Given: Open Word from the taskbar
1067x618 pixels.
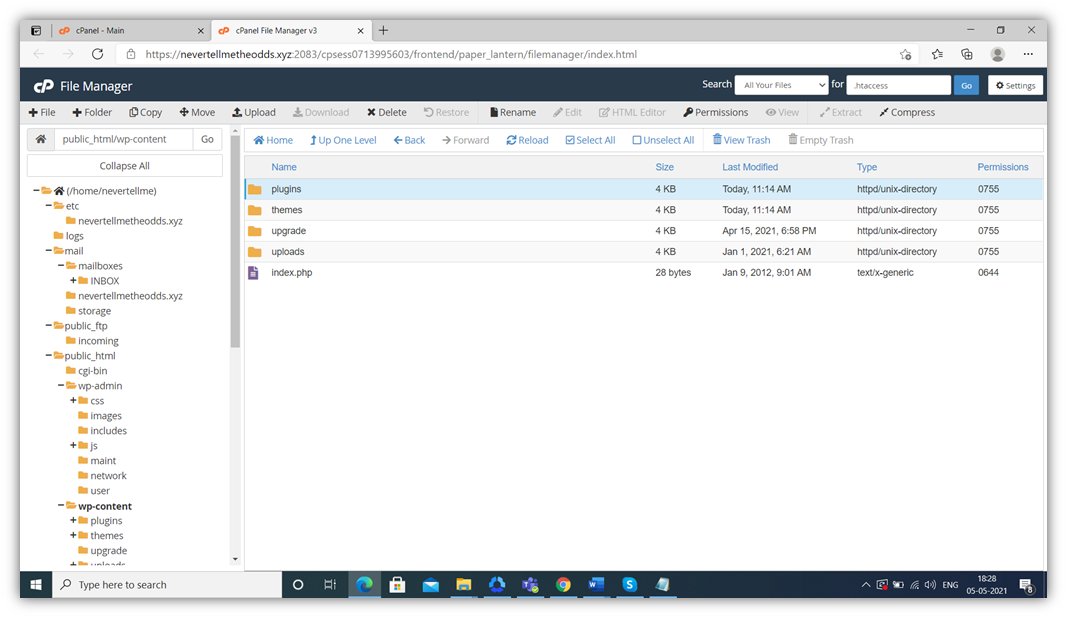Looking at the screenshot, I should coord(596,585).
